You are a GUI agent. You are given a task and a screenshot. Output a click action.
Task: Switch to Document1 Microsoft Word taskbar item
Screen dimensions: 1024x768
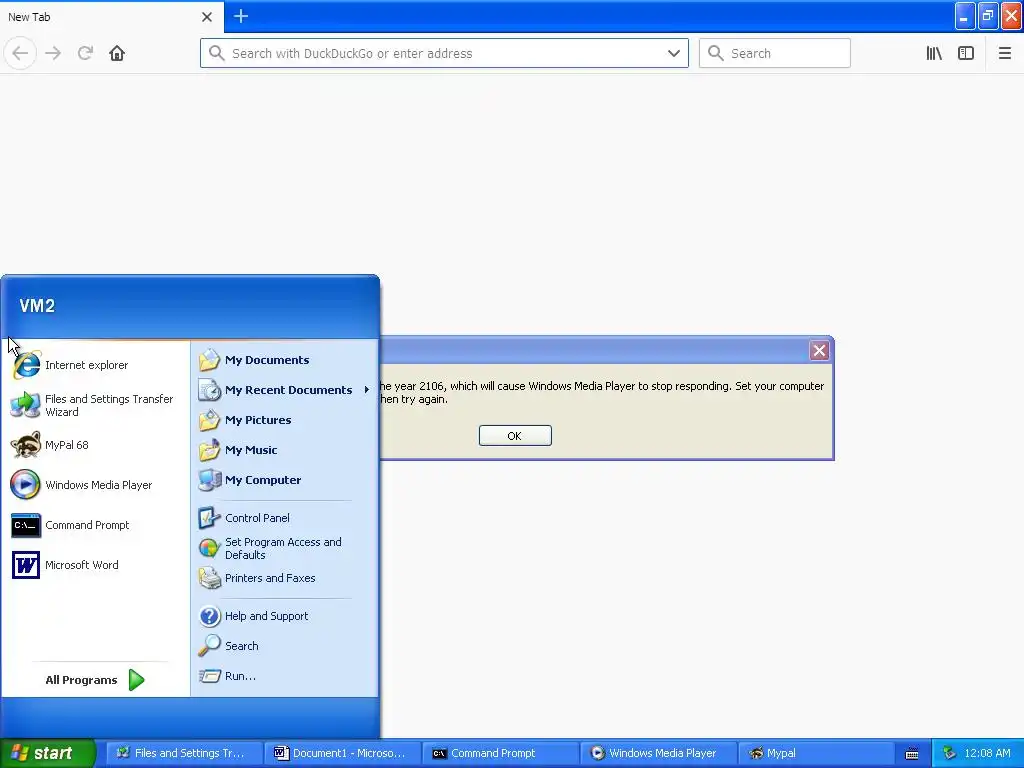tap(342, 753)
